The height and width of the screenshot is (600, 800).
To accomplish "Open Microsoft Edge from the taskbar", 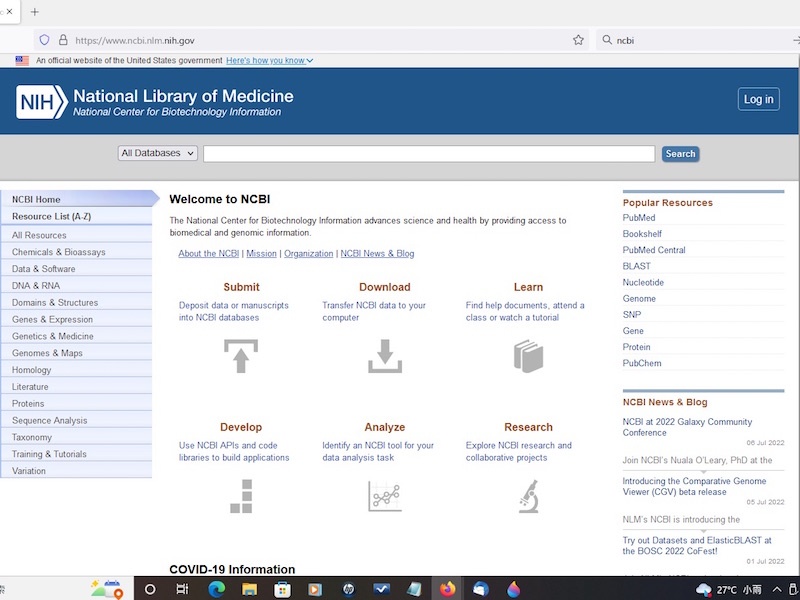I will (x=217, y=589).
